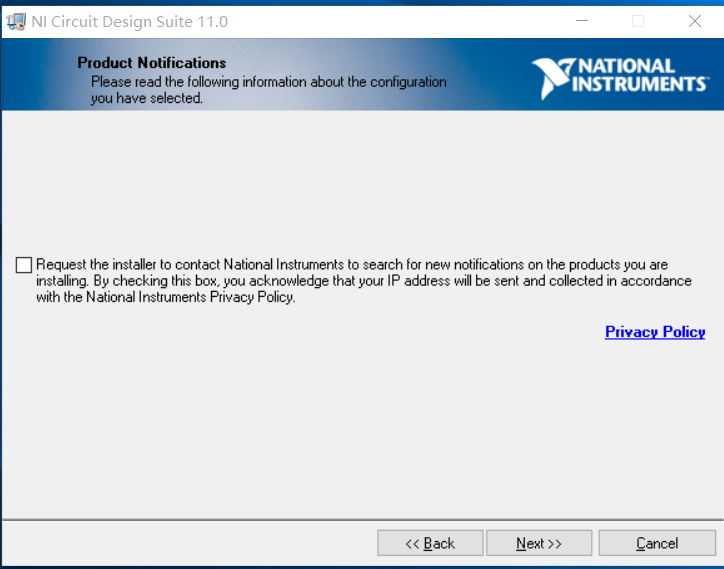Image resolution: width=724 pixels, height=569 pixels.
Task: Click the installer icon in the title bar
Action: click(16, 22)
